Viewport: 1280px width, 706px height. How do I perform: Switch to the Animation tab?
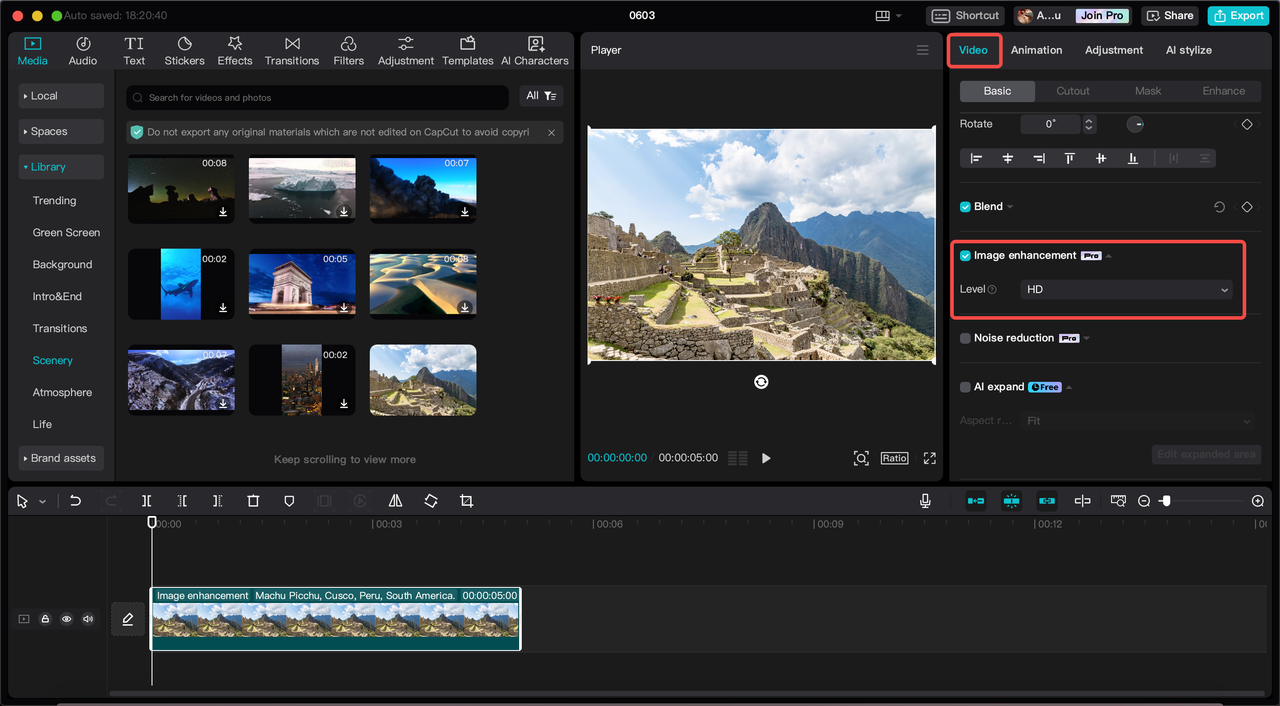(1036, 50)
